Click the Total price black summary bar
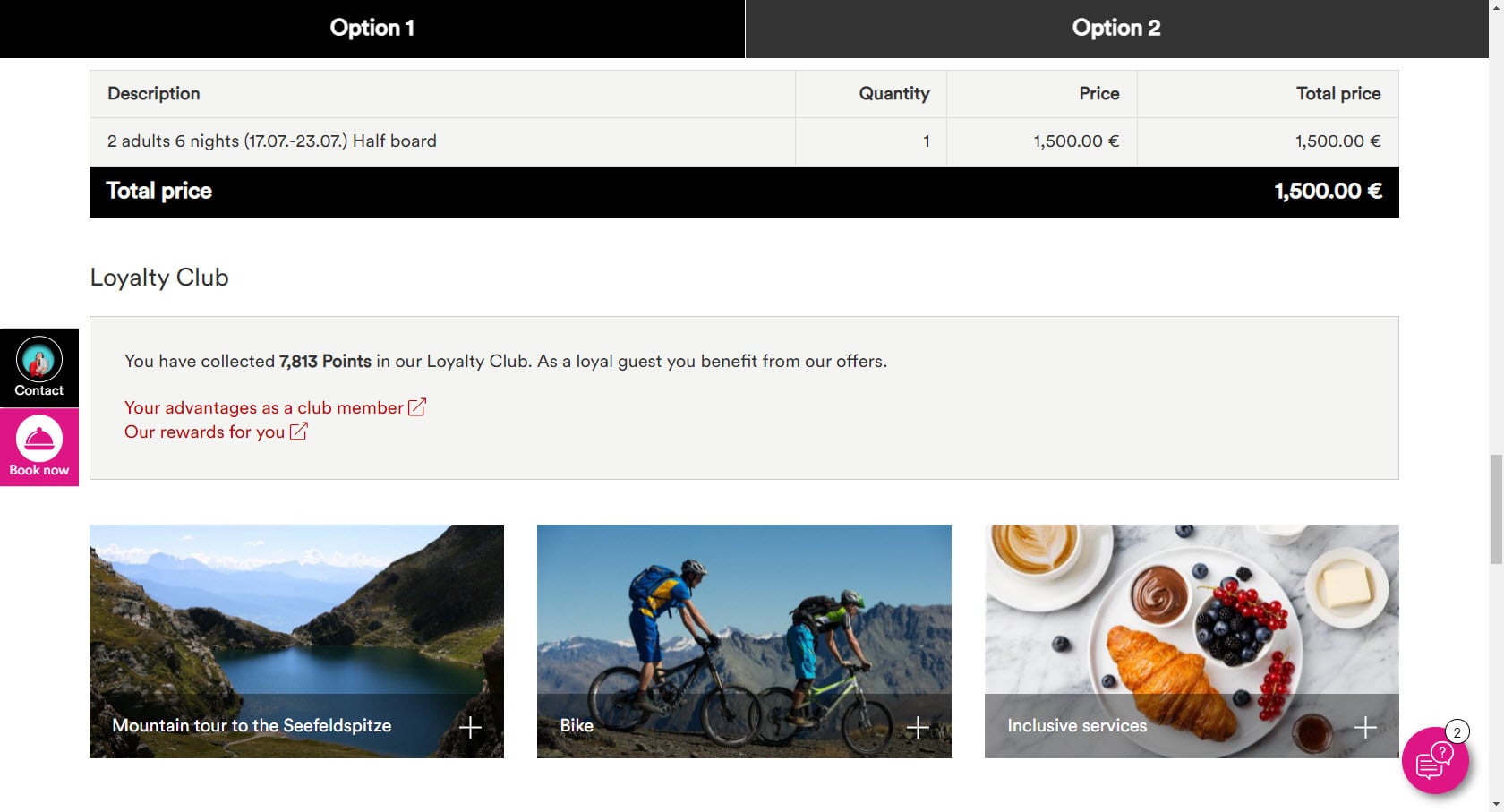Viewport: 1504px width, 812px height. 744,191
